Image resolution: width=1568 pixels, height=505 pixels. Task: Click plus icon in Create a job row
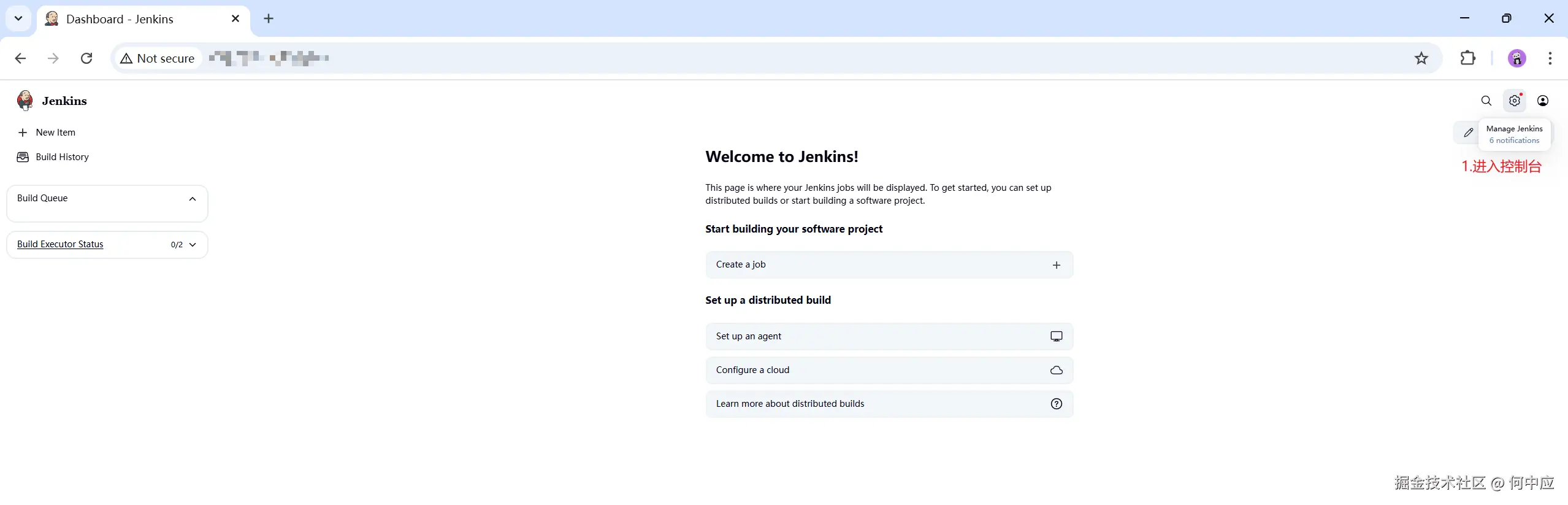click(1056, 265)
